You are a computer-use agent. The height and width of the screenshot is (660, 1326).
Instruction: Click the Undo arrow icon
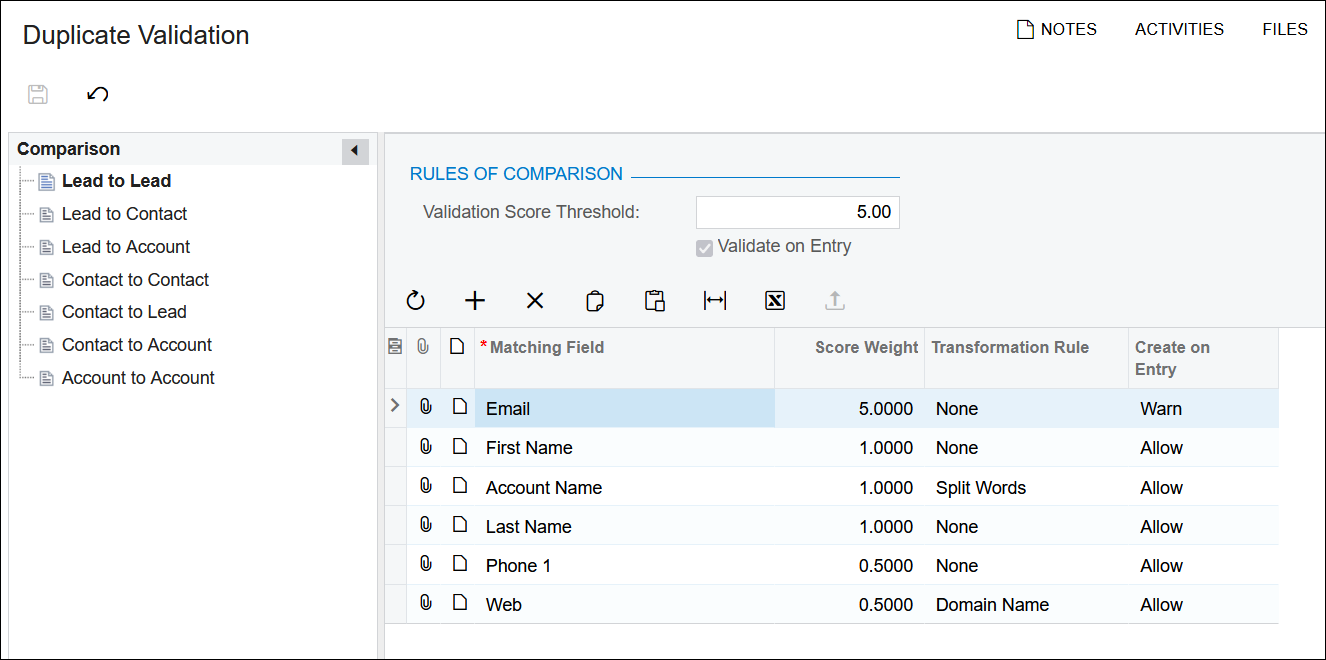97,94
